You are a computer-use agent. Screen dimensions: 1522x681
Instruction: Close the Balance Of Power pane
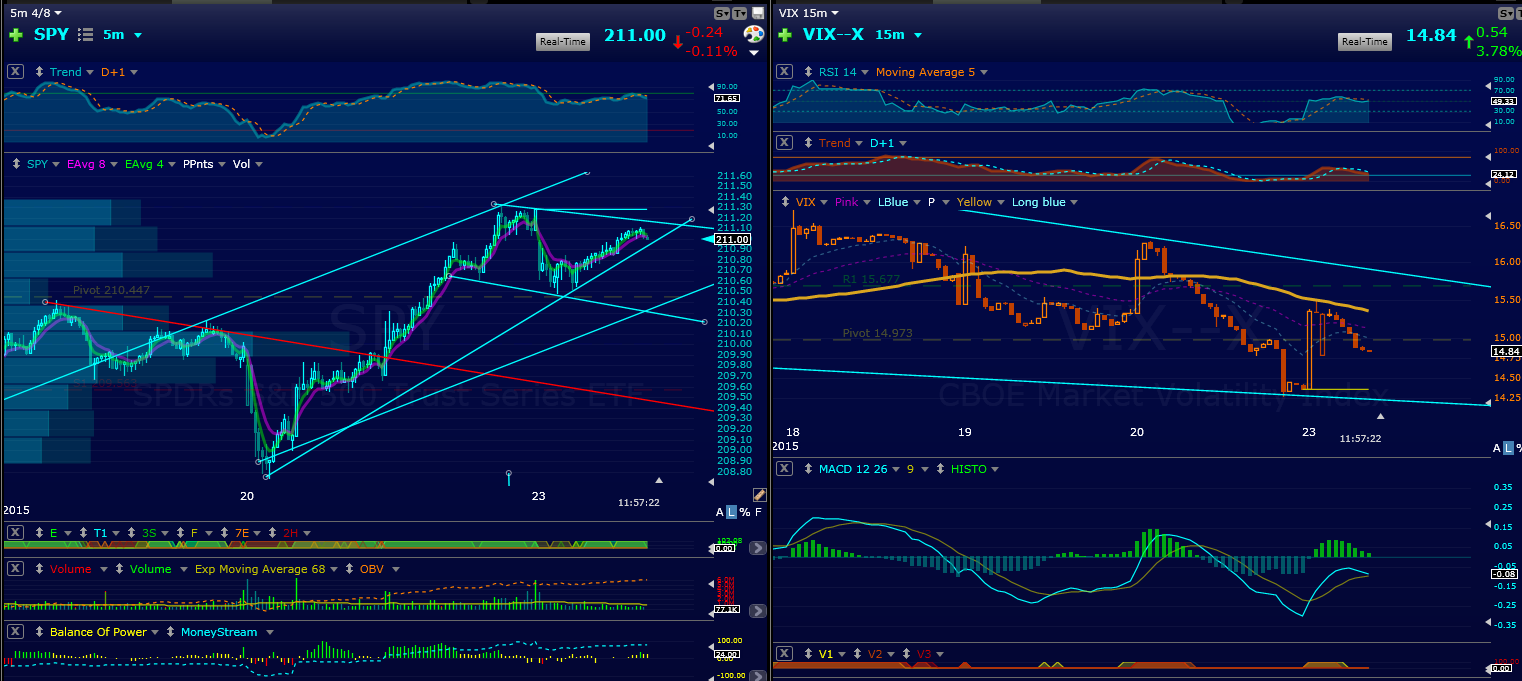[15, 632]
